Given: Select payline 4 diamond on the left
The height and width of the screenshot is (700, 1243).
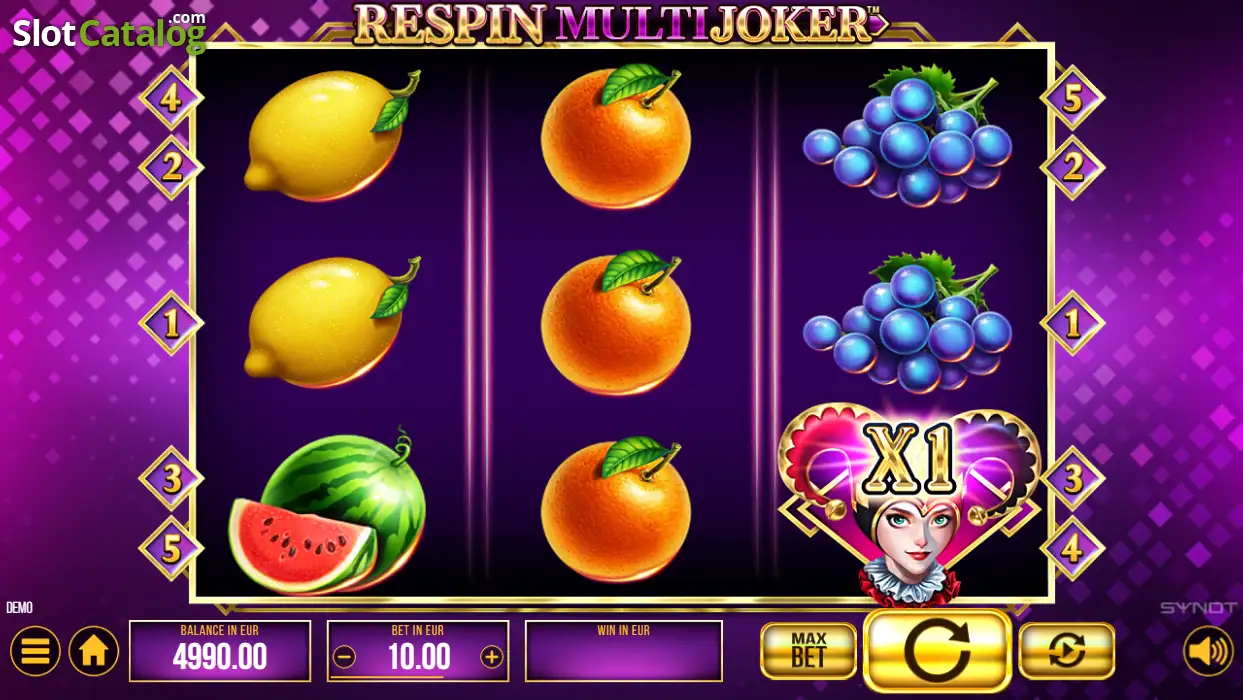Looking at the screenshot, I should [171, 98].
